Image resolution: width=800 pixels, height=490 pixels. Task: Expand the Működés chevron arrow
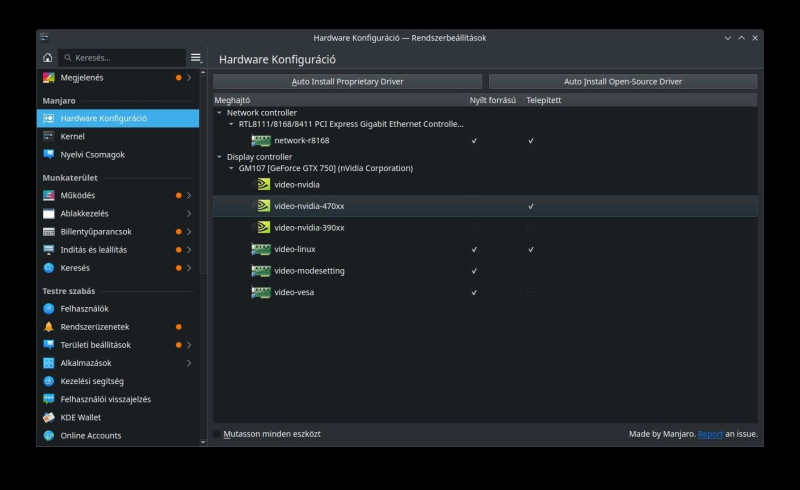pos(189,195)
